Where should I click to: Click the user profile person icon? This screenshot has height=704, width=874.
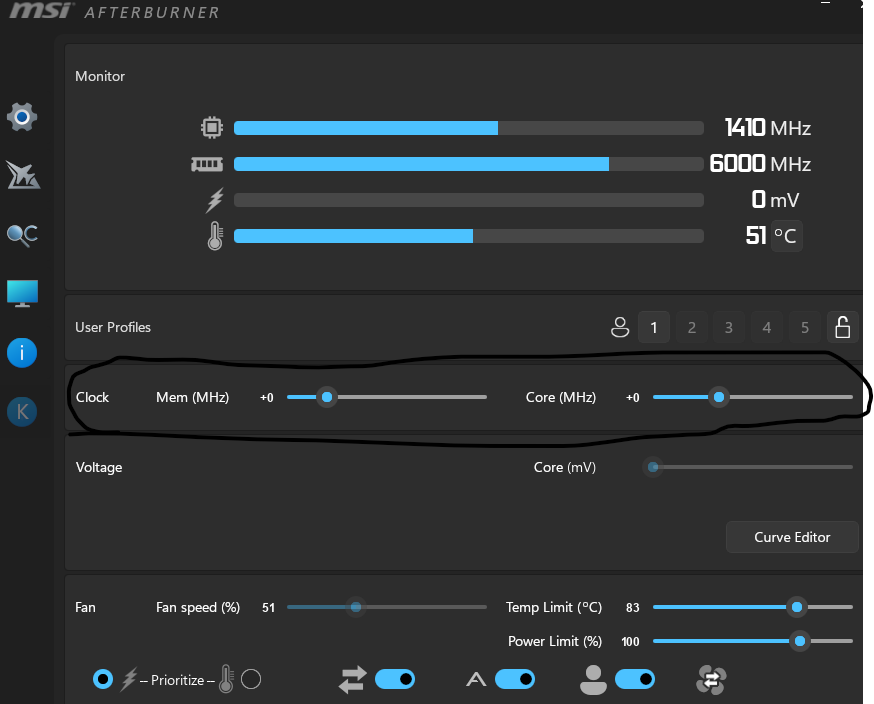(x=620, y=327)
